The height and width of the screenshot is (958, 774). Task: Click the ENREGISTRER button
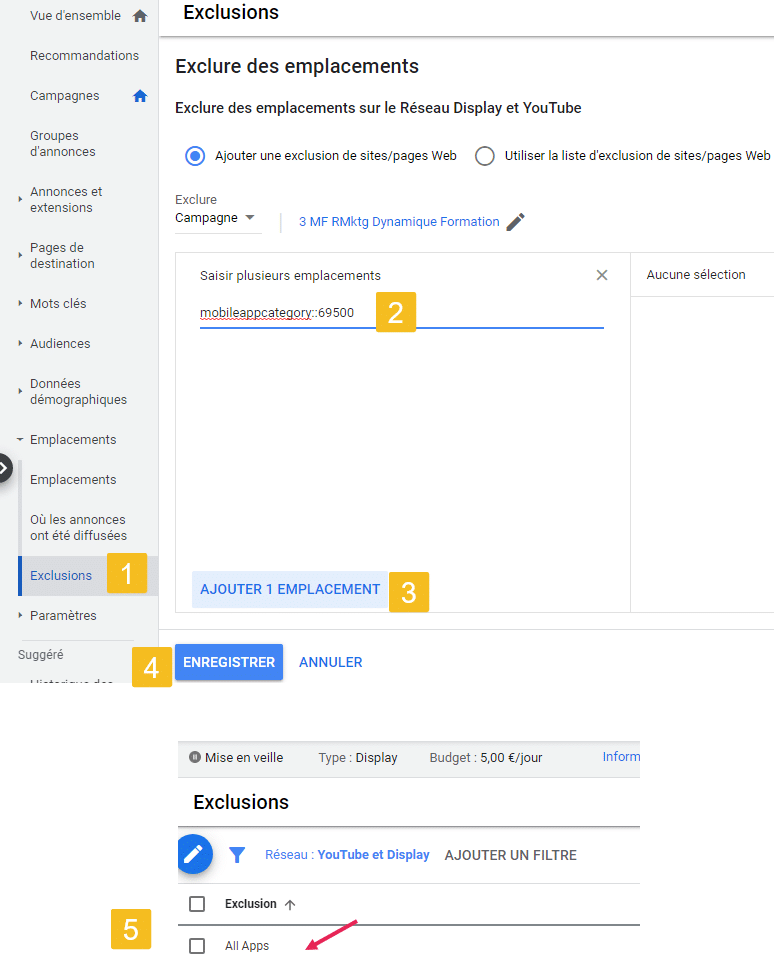[x=229, y=662]
